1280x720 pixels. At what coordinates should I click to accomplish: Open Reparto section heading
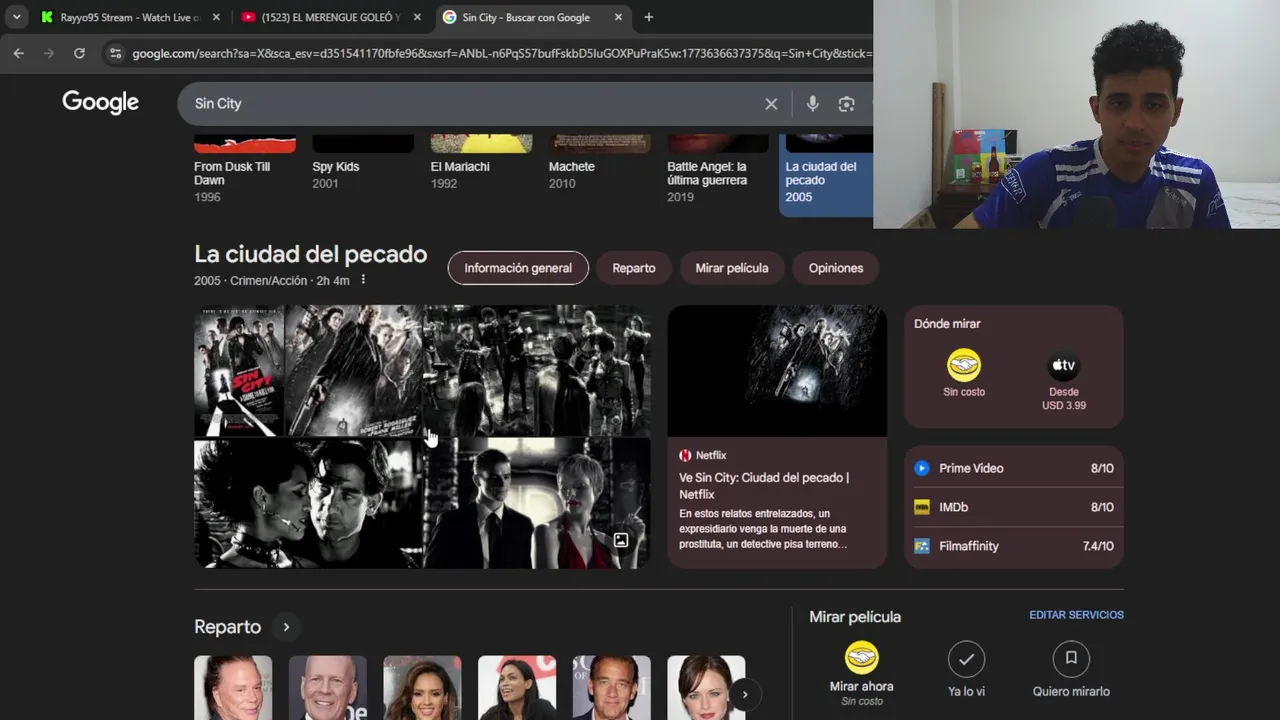[x=227, y=627]
